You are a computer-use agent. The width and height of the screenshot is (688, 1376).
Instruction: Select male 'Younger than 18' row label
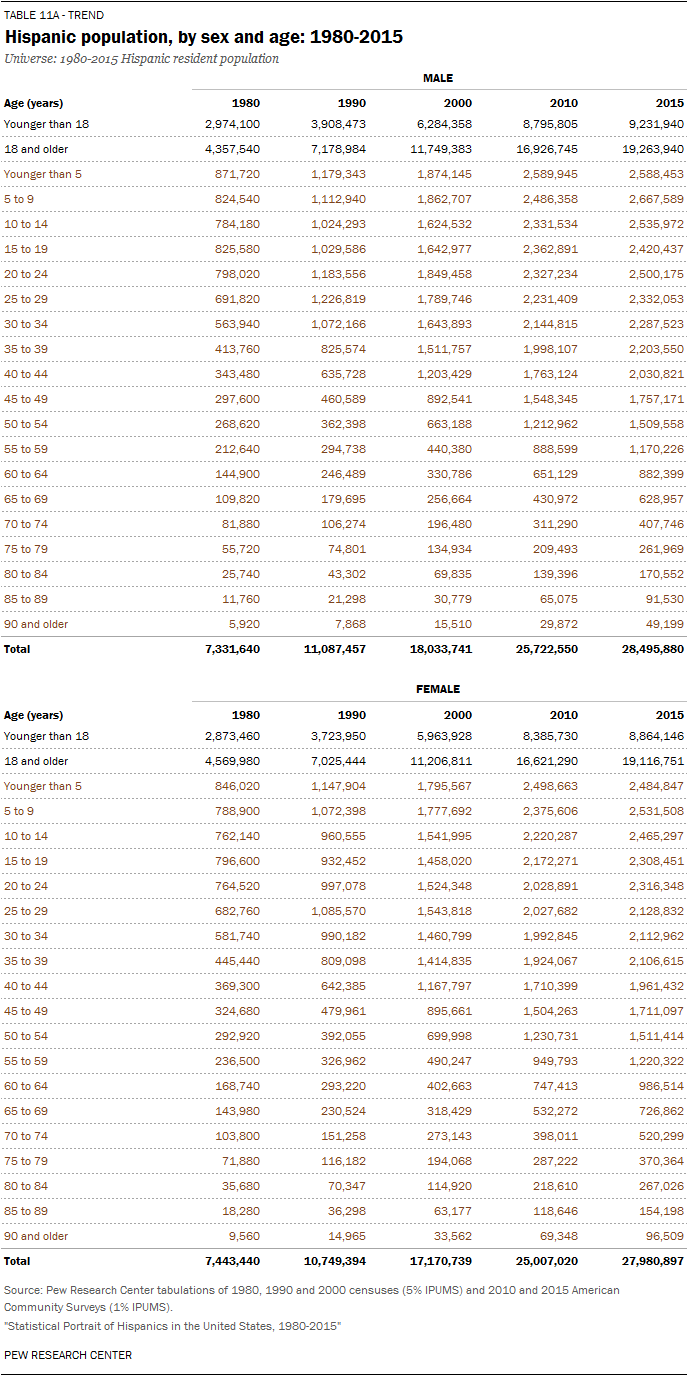point(46,124)
